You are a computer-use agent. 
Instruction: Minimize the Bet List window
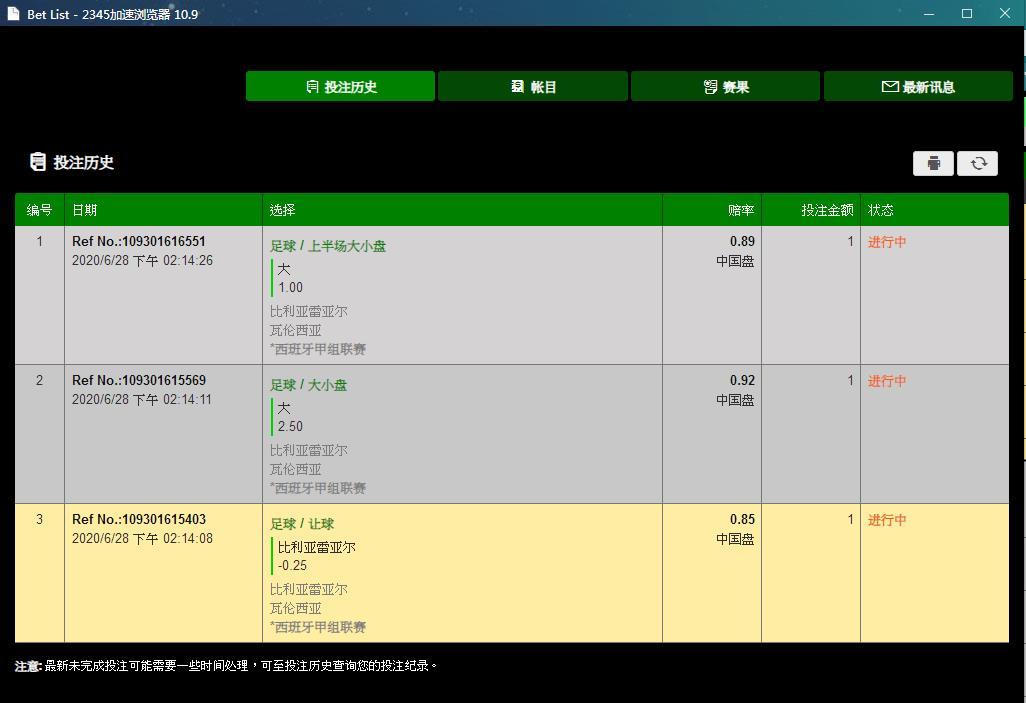click(929, 13)
